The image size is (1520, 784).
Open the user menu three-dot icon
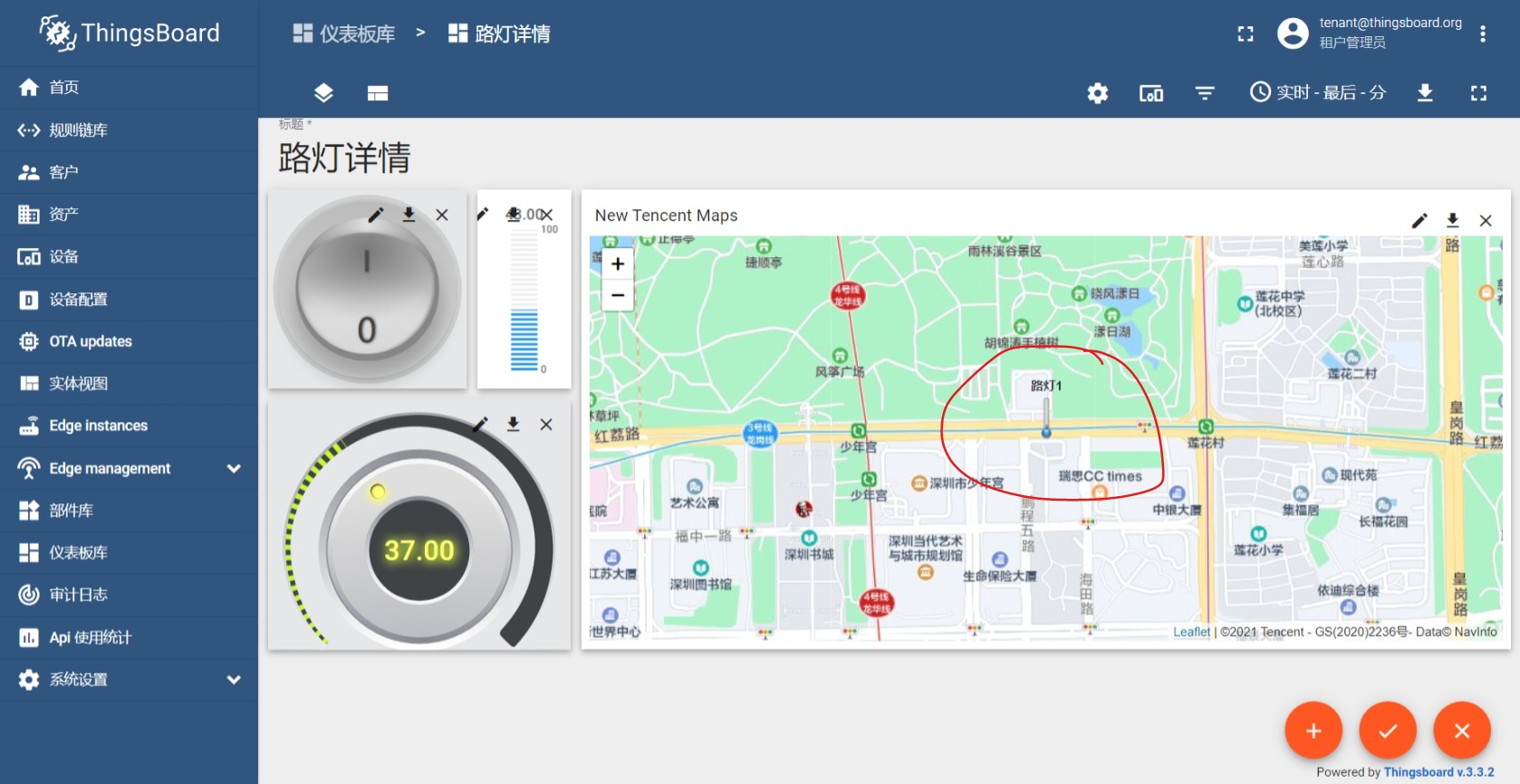click(1483, 33)
